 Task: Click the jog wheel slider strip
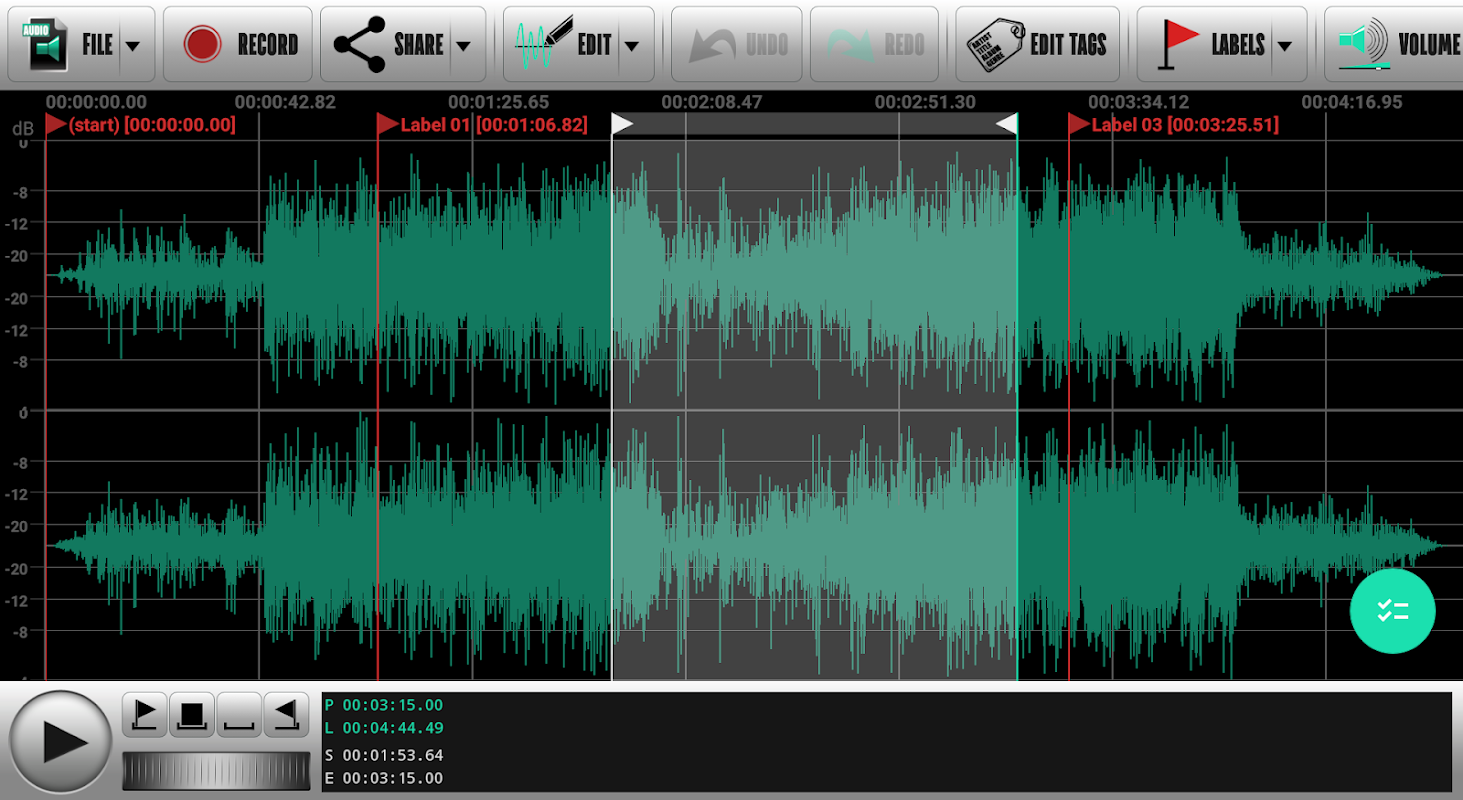point(216,770)
